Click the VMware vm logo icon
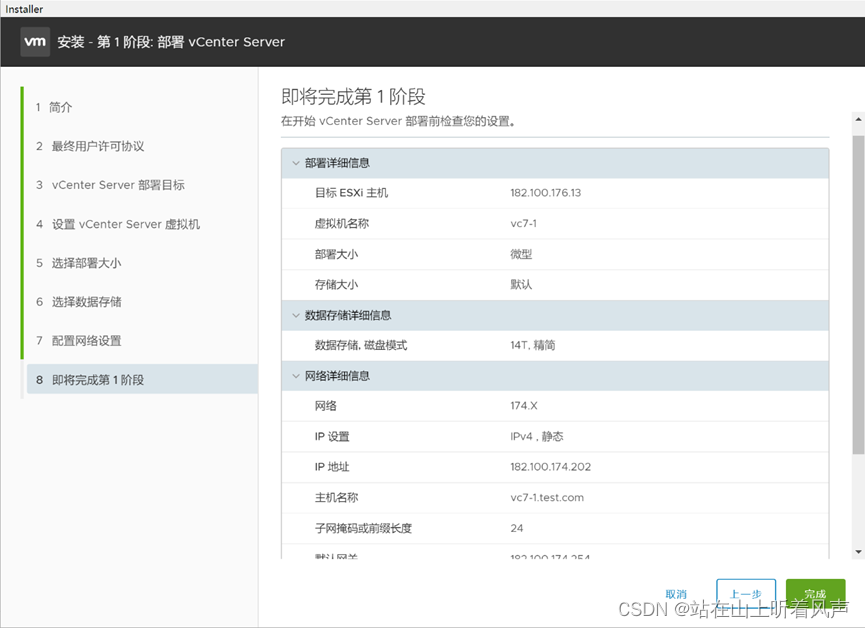 pos(35,42)
